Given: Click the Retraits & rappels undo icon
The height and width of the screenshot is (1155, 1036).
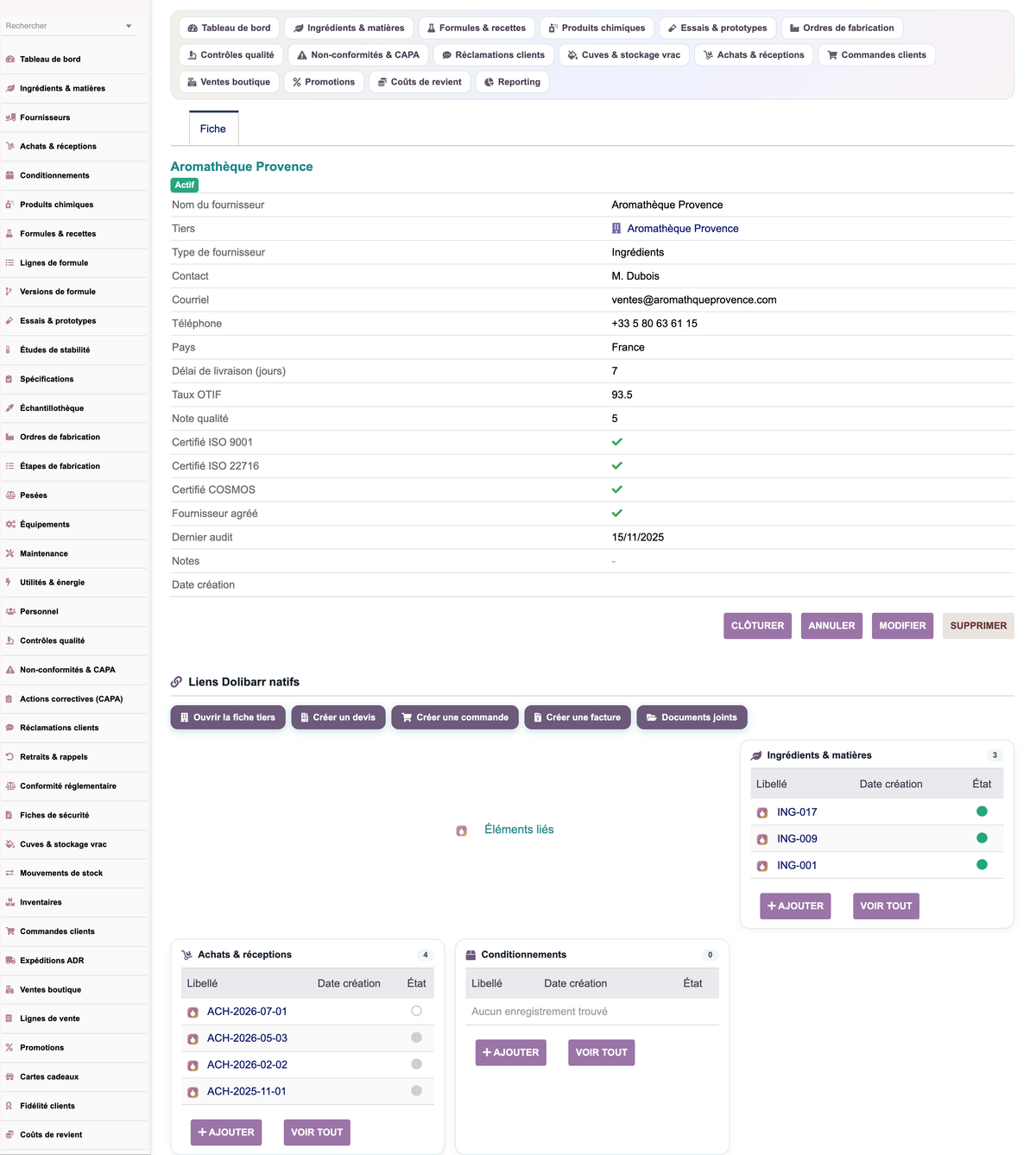Looking at the screenshot, I should coord(10,757).
